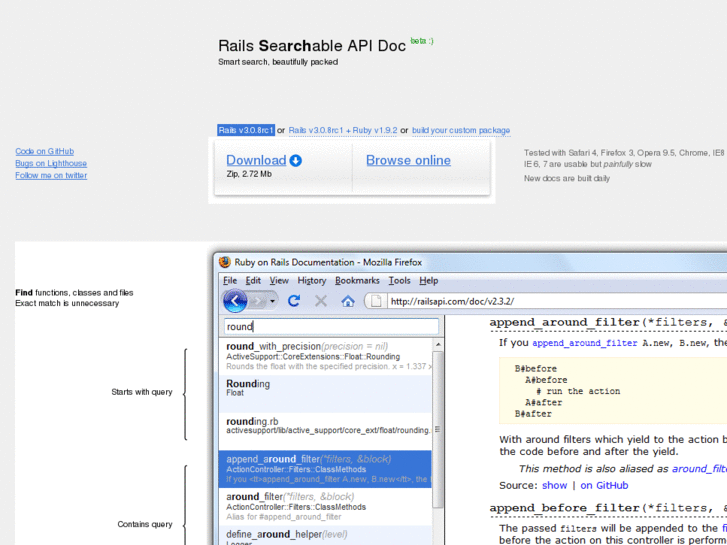Click the append_before_filter method heading

(608, 508)
